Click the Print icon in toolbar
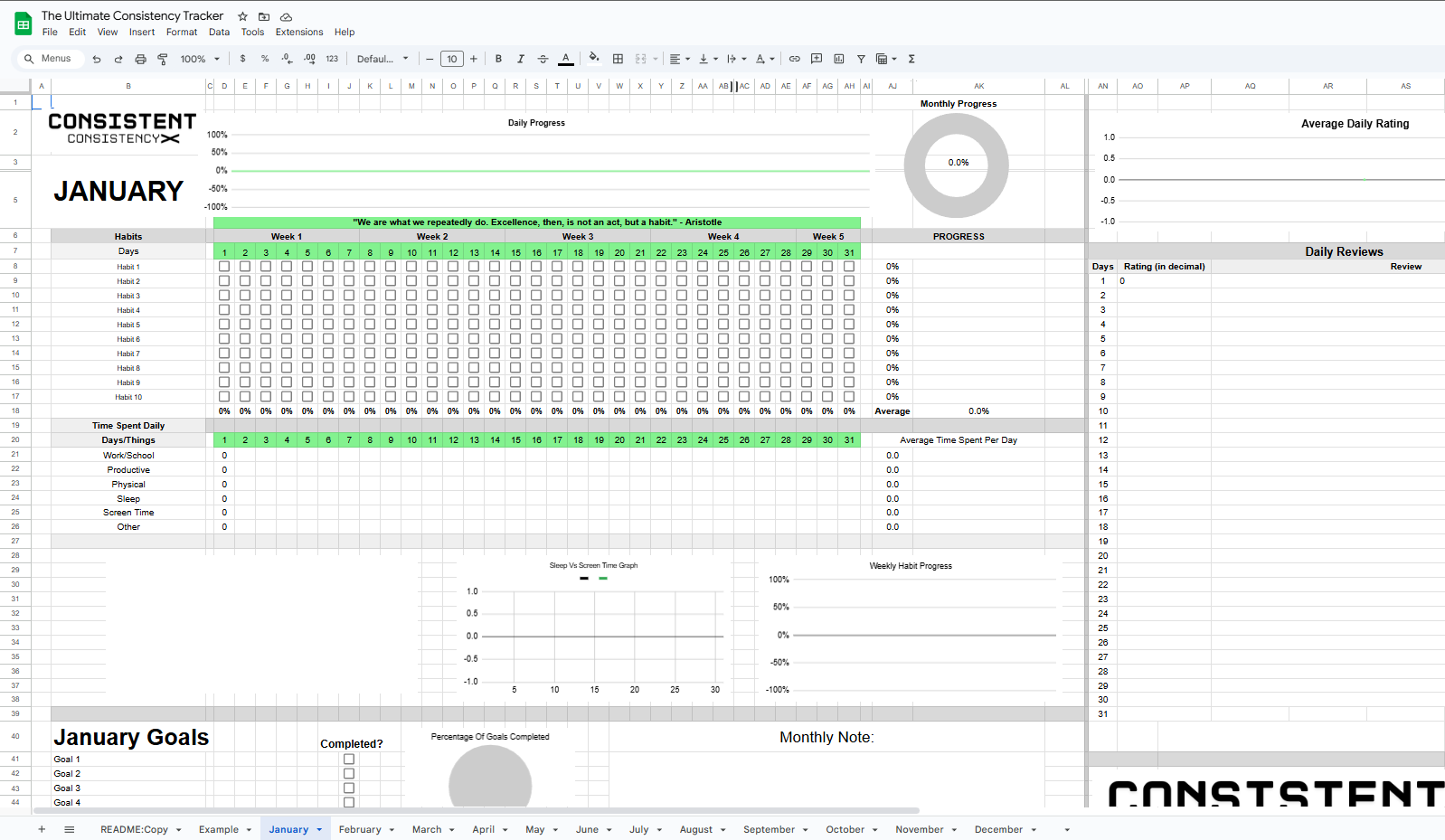Viewport: 1445px width, 840px height. [140, 59]
